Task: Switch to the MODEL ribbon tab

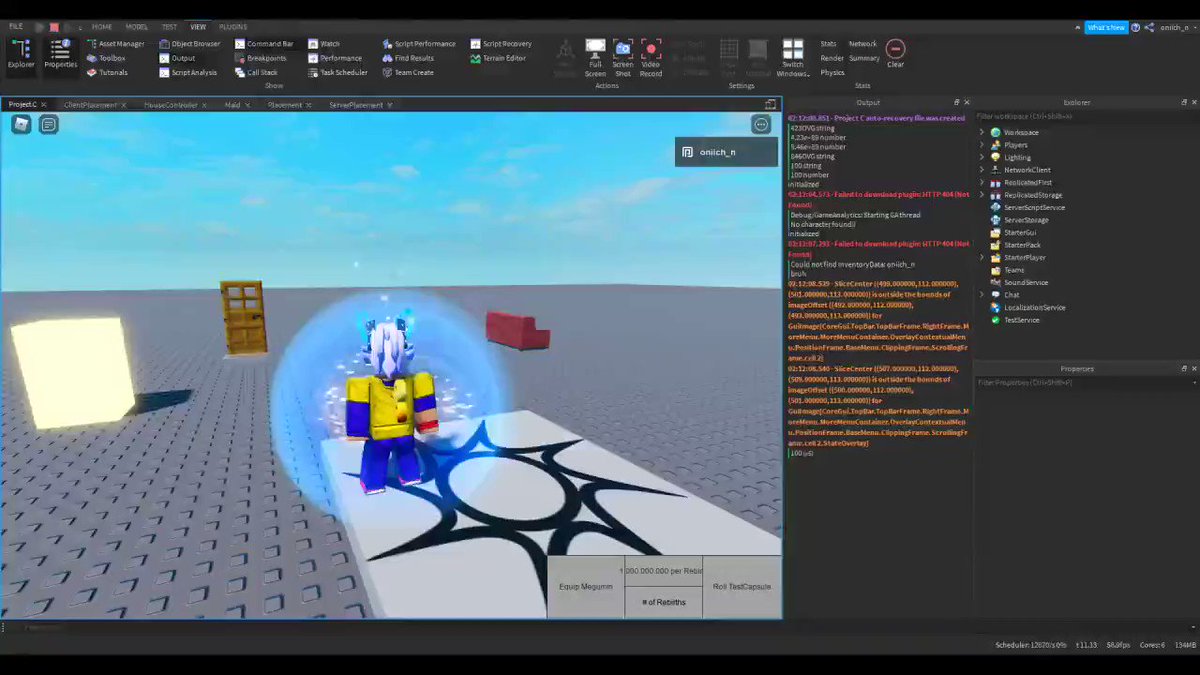Action: click(x=136, y=27)
